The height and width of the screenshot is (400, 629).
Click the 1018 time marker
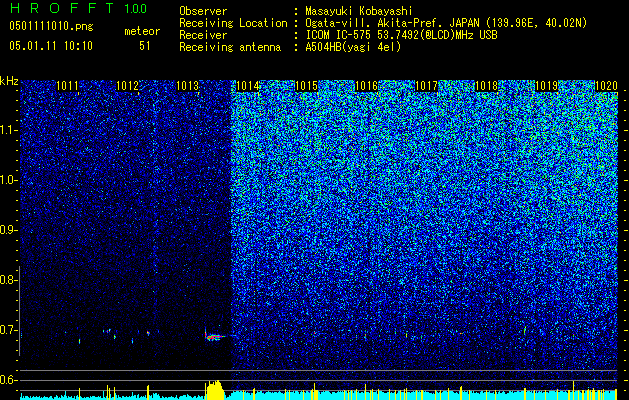486,86
